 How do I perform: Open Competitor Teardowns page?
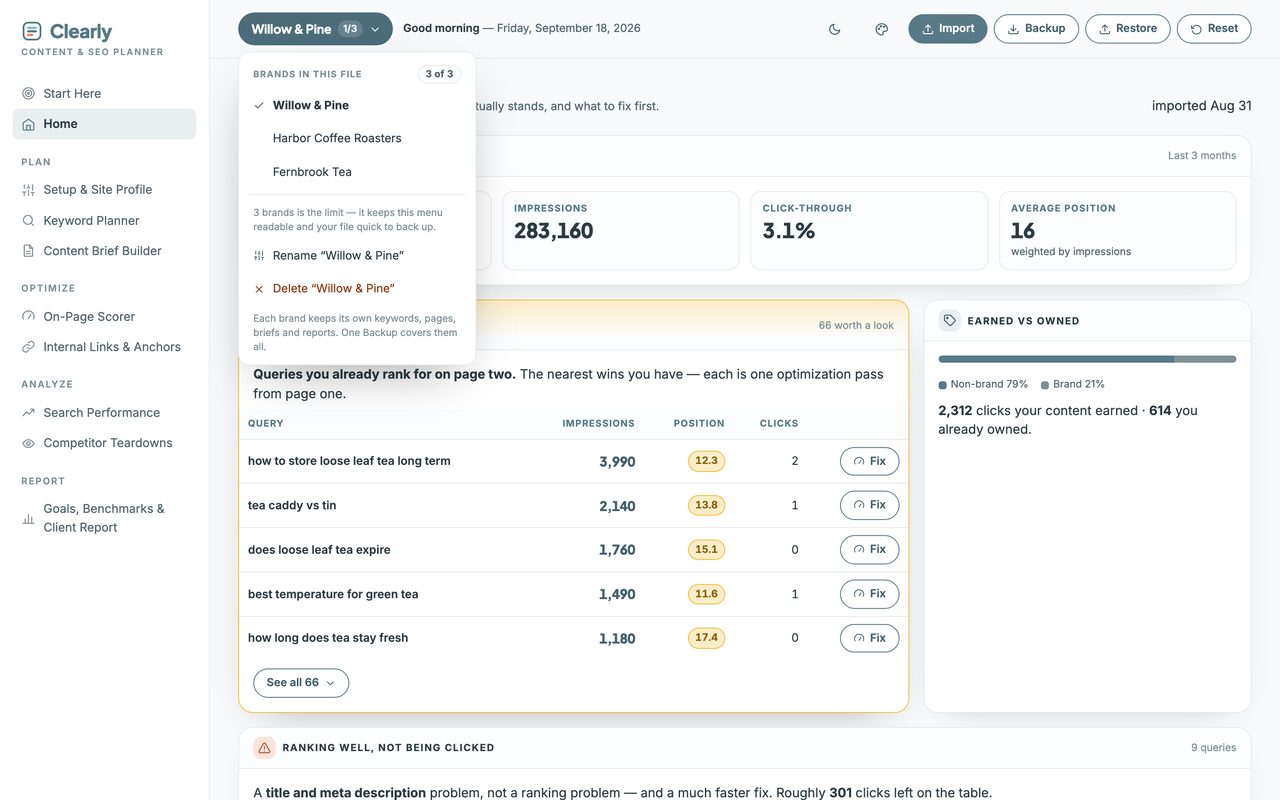tap(104, 443)
